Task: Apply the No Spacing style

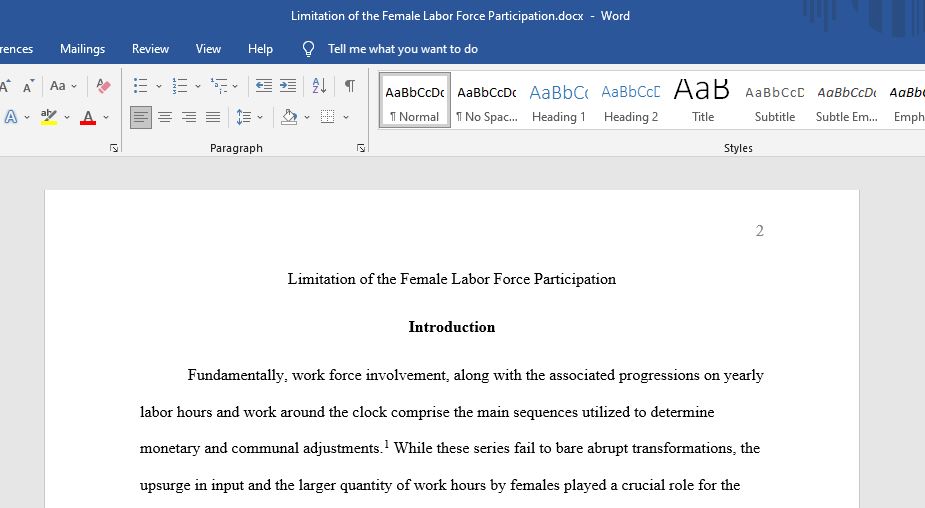Action: pyautogui.click(x=487, y=100)
